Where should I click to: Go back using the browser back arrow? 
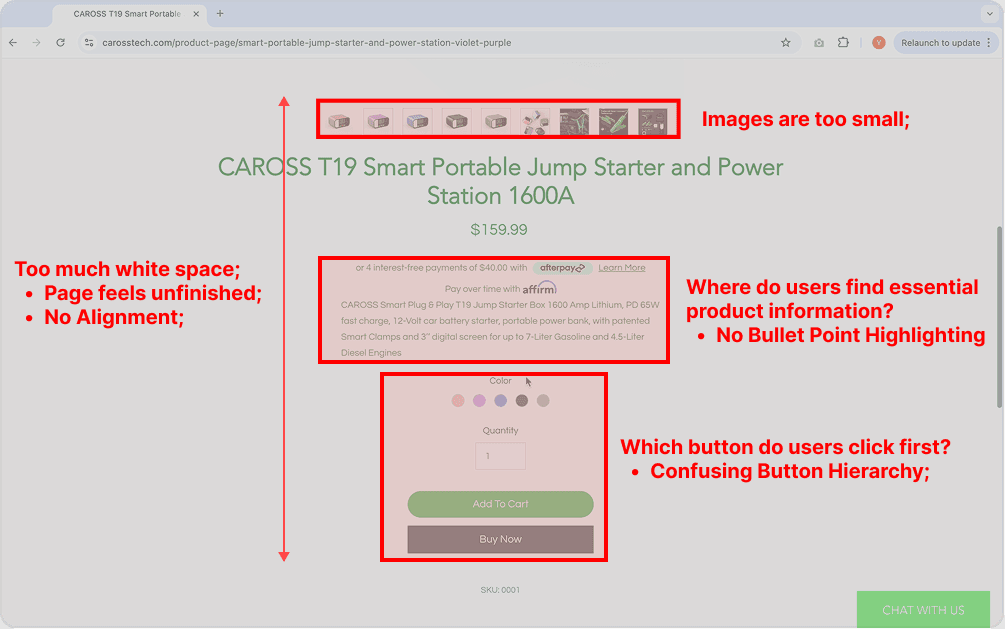point(13,43)
